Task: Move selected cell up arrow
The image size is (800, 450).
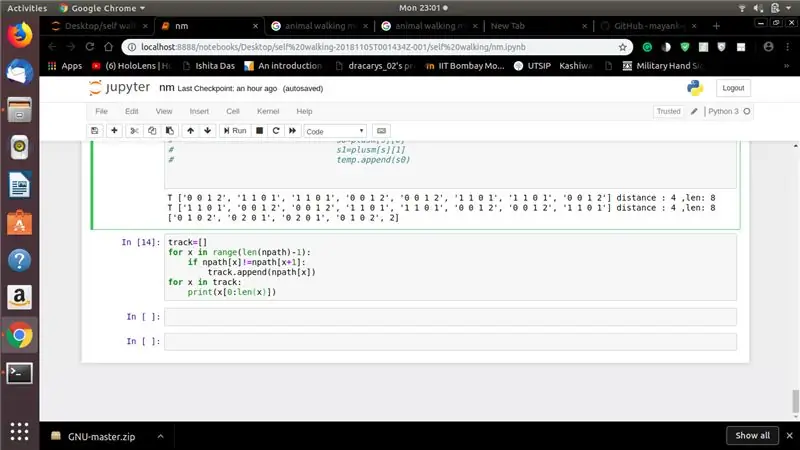Action: coord(190,131)
